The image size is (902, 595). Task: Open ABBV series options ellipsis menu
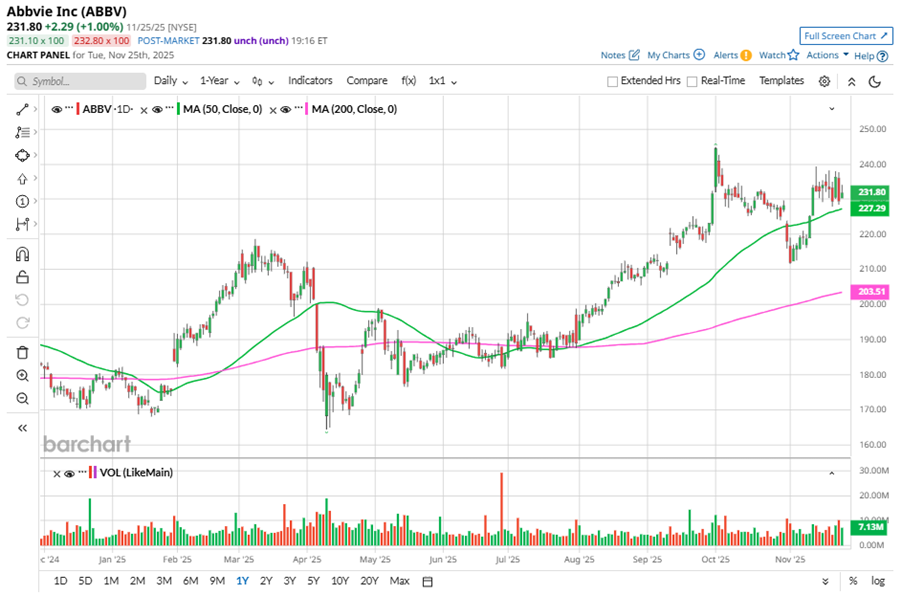[x=69, y=109]
